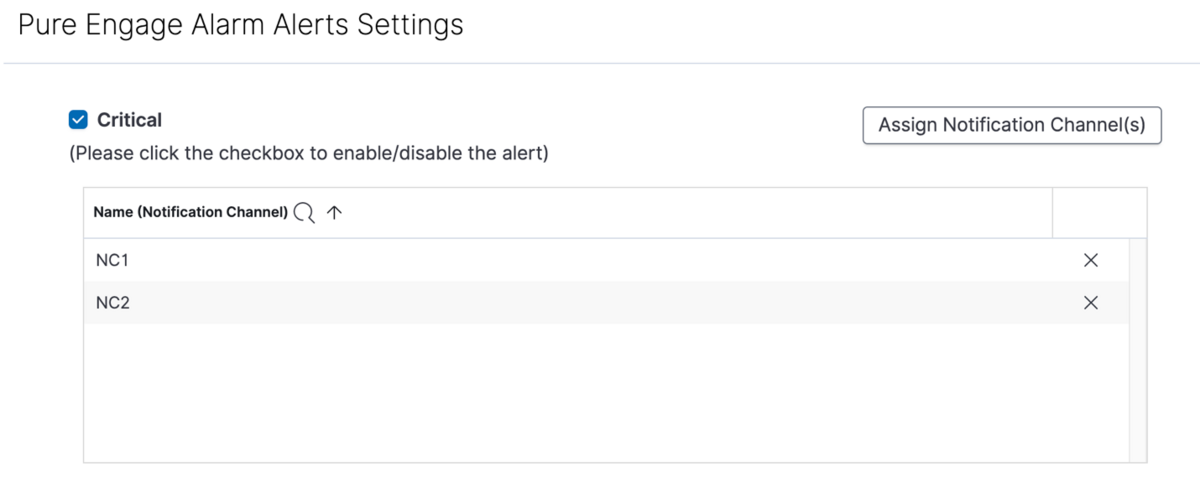Toggle the ascending sort arrow icon

point(335,212)
